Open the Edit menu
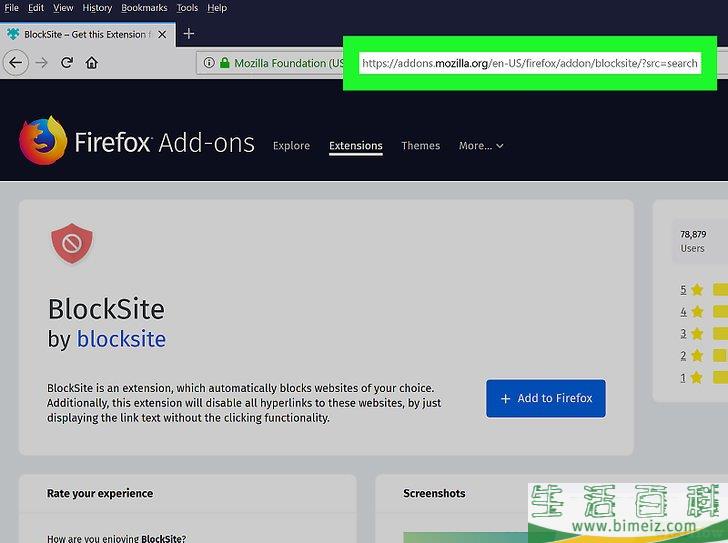 [36, 8]
